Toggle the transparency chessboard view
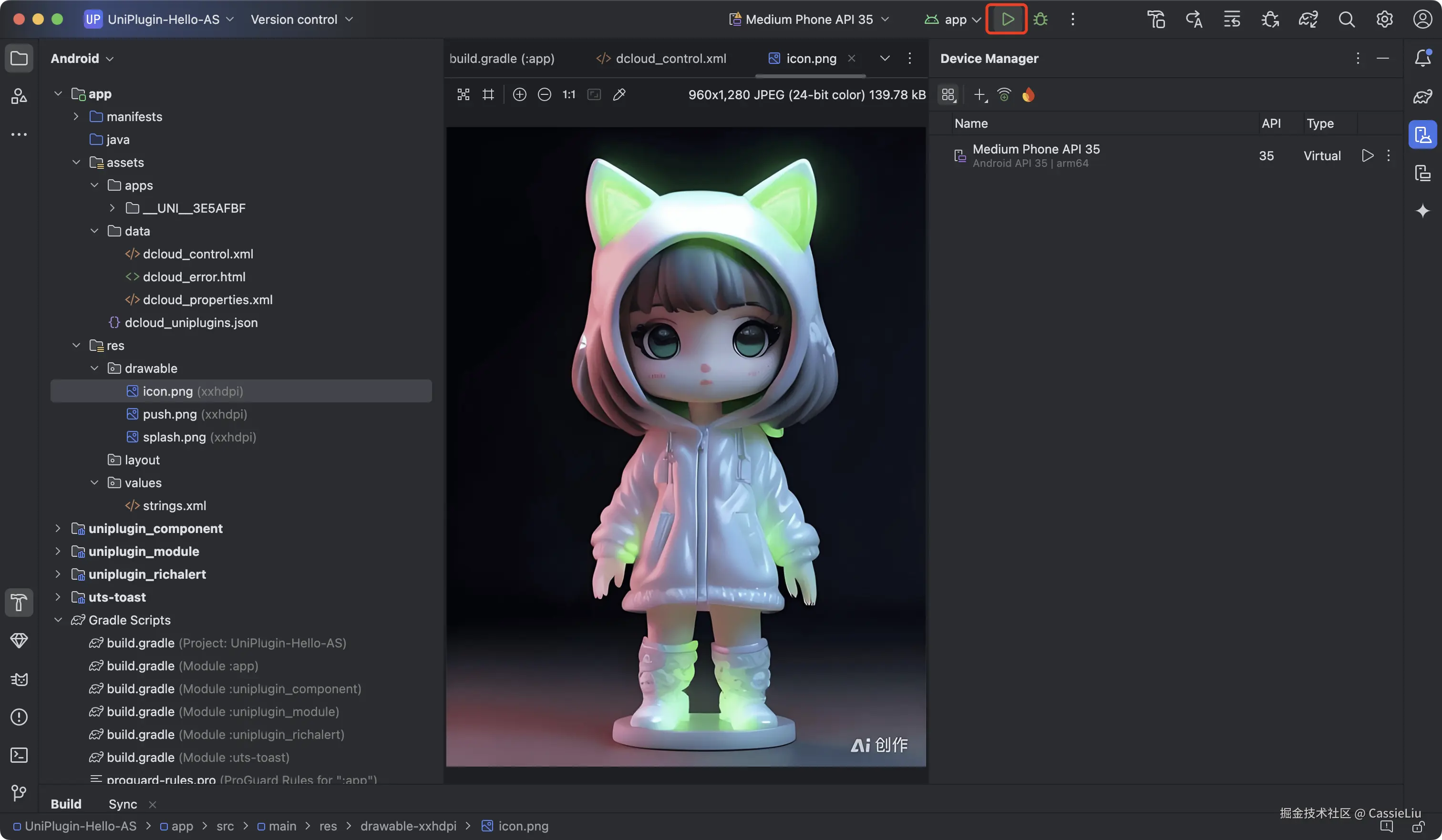Viewport: 1442px width, 840px height. pyautogui.click(x=463, y=94)
